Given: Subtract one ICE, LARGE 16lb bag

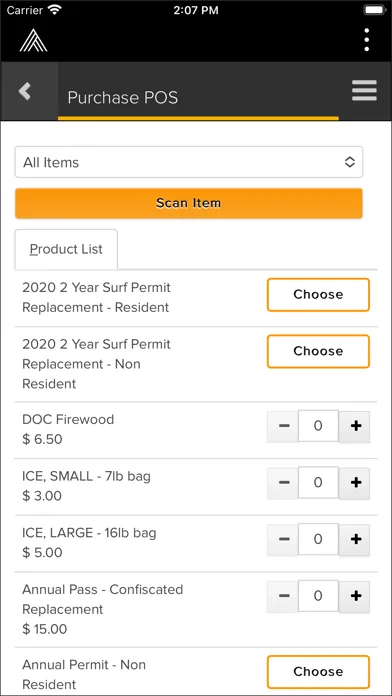Looking at the screenshot, I should pos(283,539).
